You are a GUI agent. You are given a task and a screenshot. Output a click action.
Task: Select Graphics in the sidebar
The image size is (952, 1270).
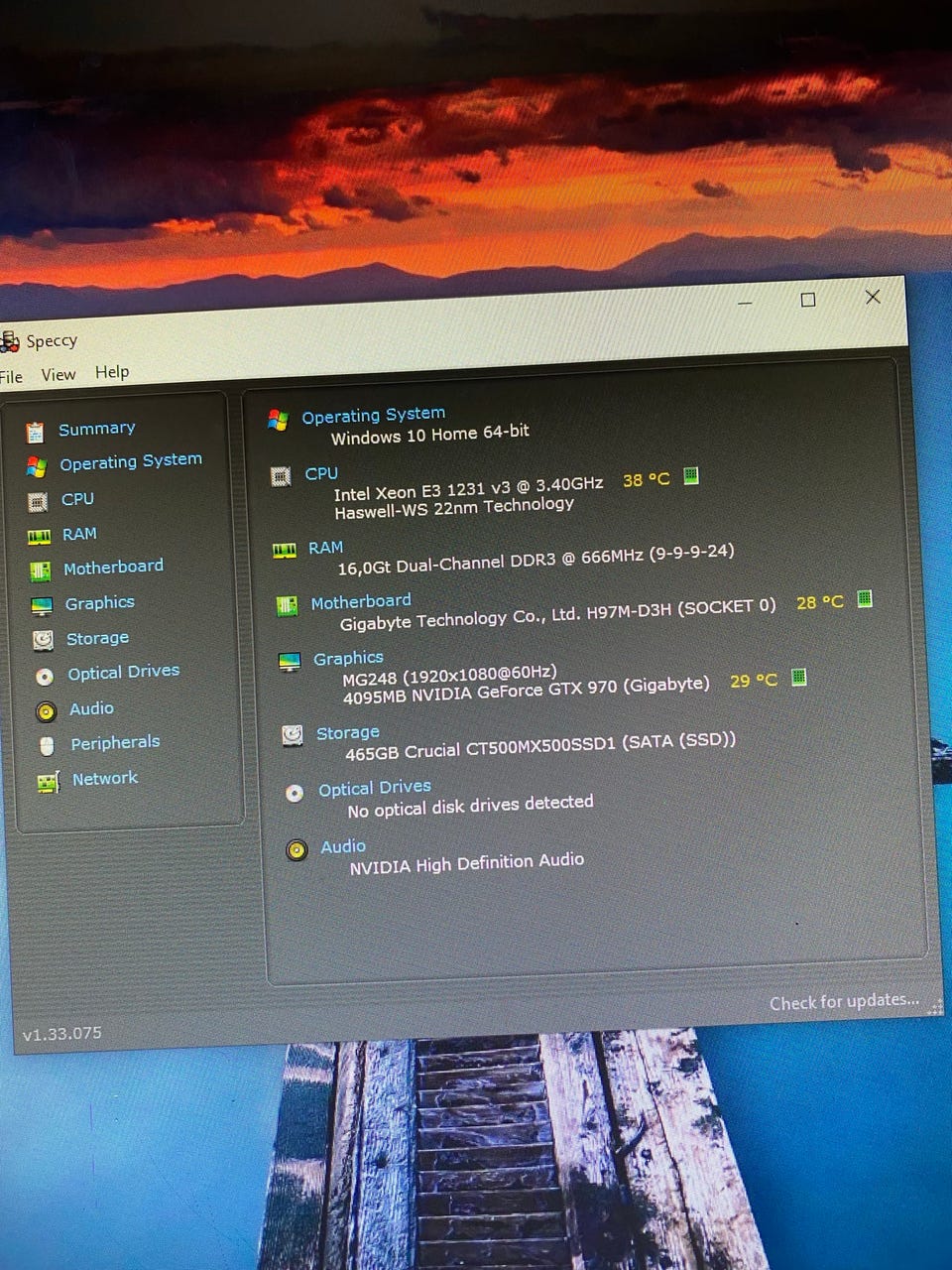[99, 603]
